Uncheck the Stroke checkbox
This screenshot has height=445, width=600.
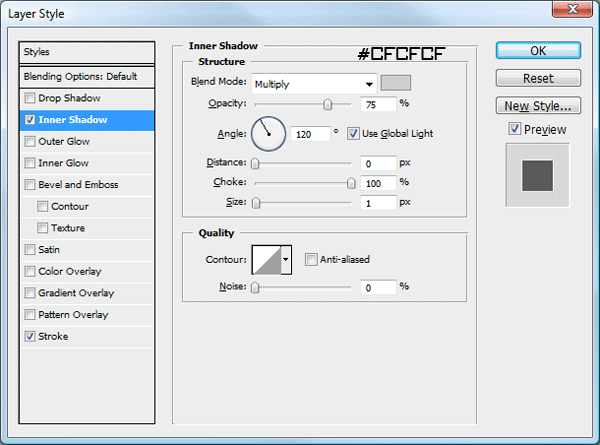(30, 337)
